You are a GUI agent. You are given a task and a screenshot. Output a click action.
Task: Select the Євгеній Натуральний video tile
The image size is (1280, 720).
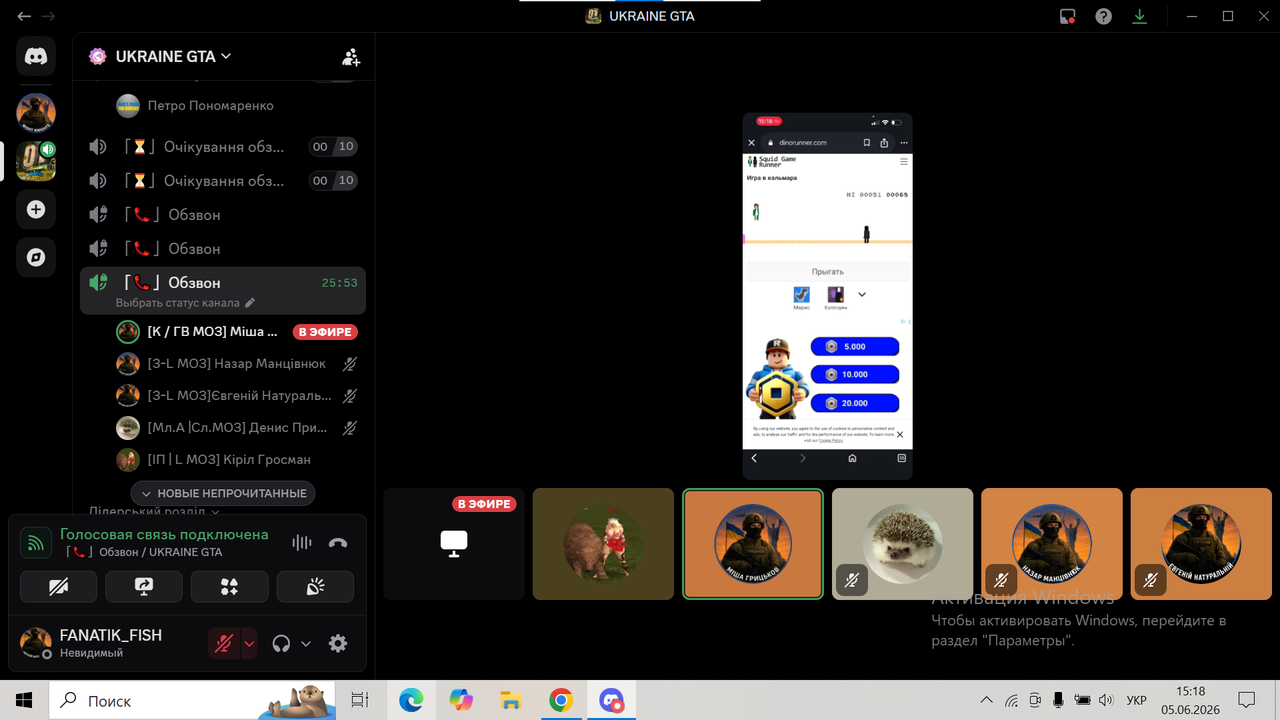1201,544
